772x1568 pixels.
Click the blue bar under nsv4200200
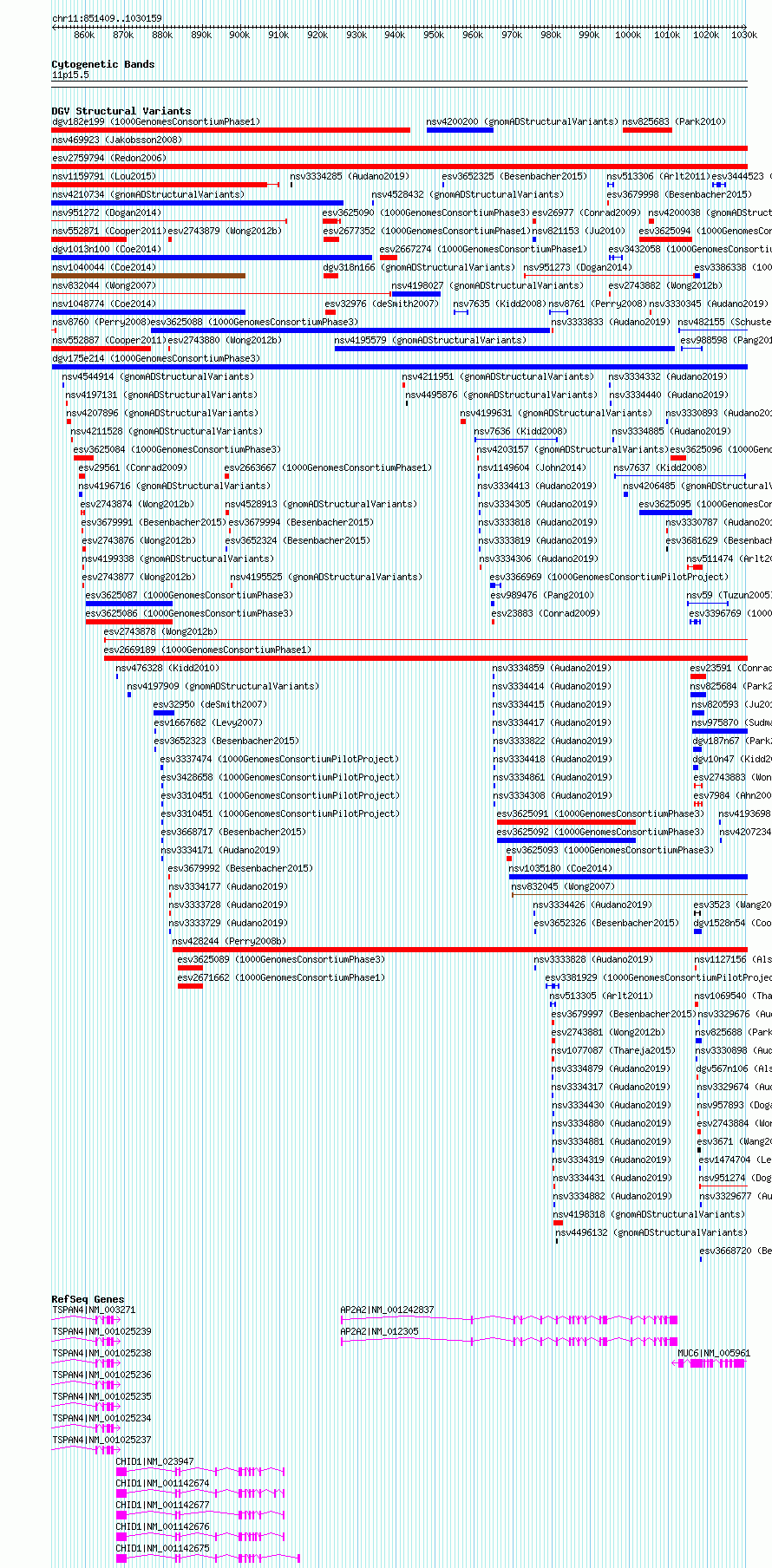pyautogui.click(x=460, y=130)
